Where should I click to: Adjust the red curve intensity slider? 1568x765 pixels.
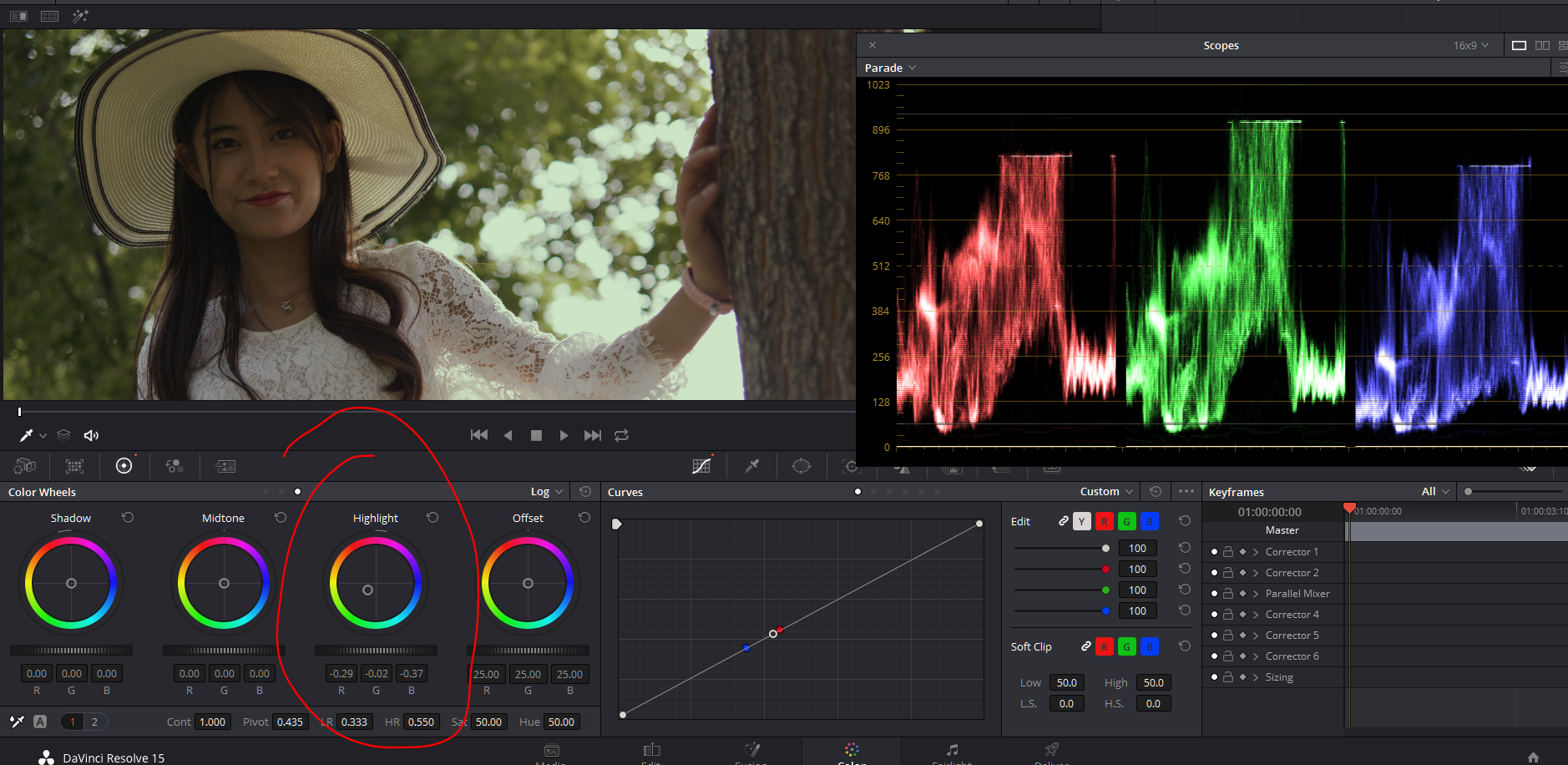tap(1105, 570)
